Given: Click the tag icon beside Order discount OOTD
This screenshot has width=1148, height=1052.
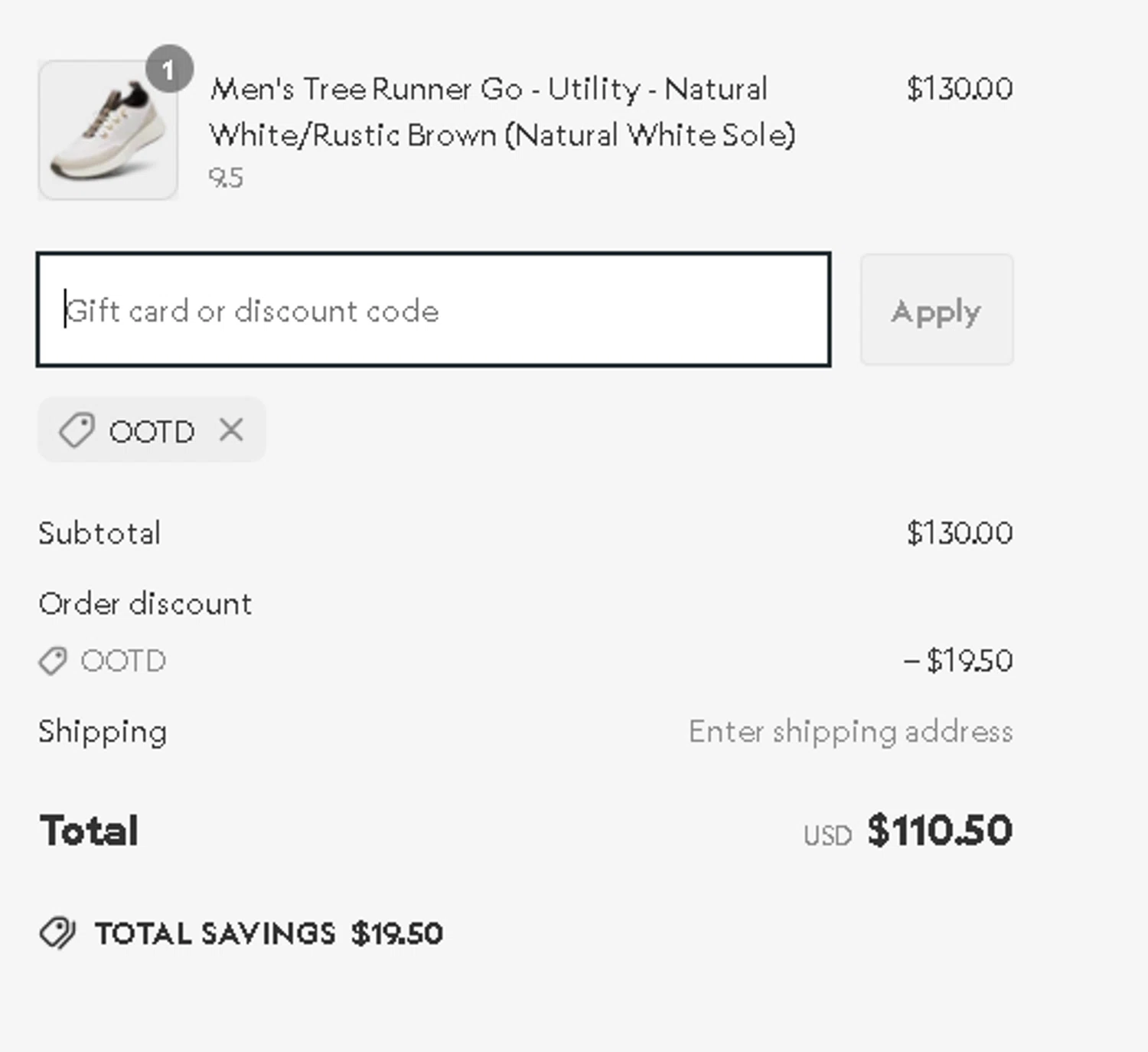Looking at the screenshot, I should 53,661.
